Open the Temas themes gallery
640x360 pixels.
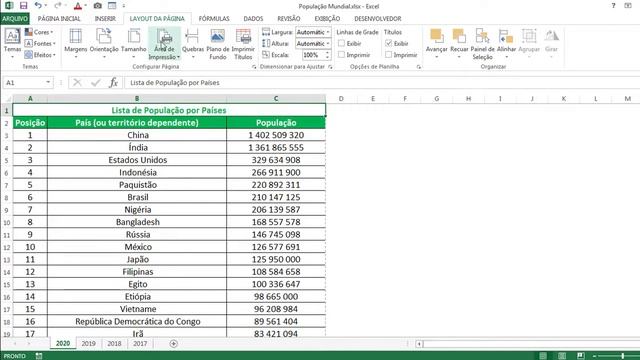12,43
